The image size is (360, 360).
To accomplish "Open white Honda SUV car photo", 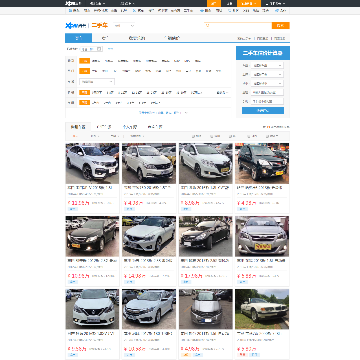I will click(x=92, y=163).
